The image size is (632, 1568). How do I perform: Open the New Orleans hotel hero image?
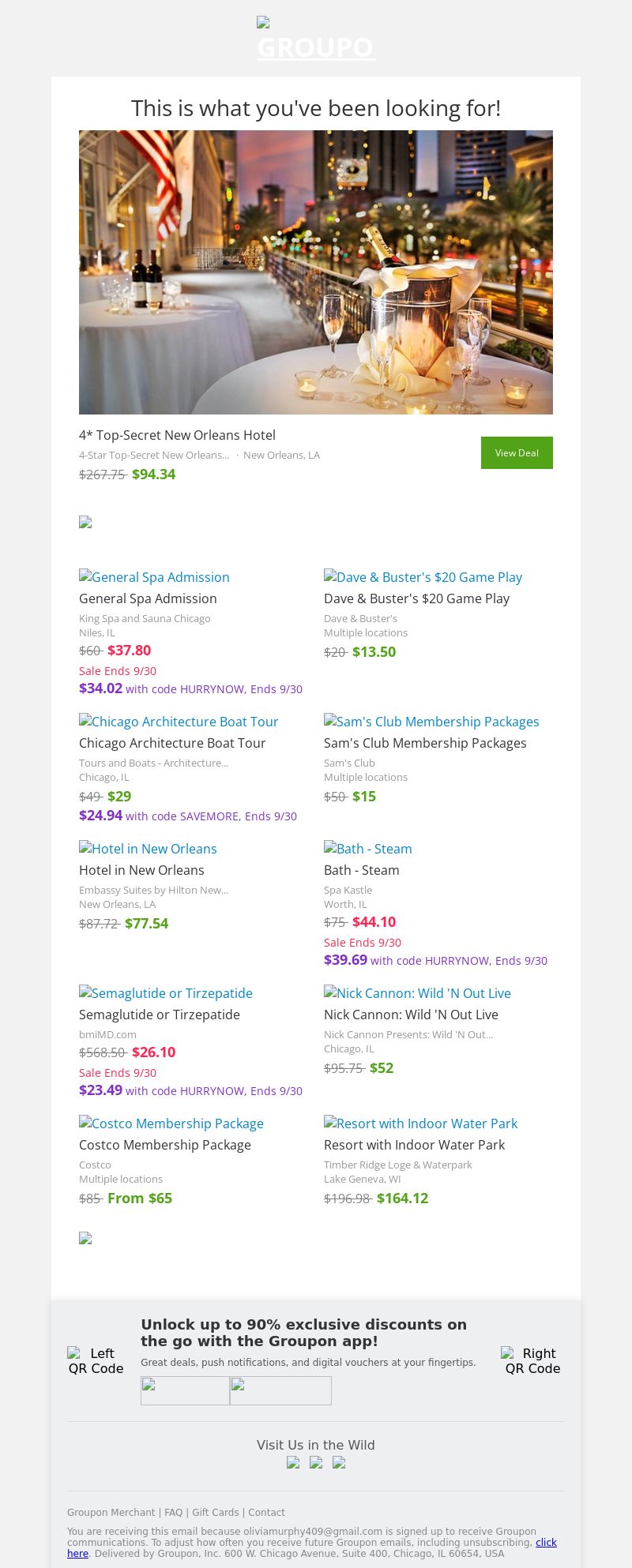tap(316, 272)
